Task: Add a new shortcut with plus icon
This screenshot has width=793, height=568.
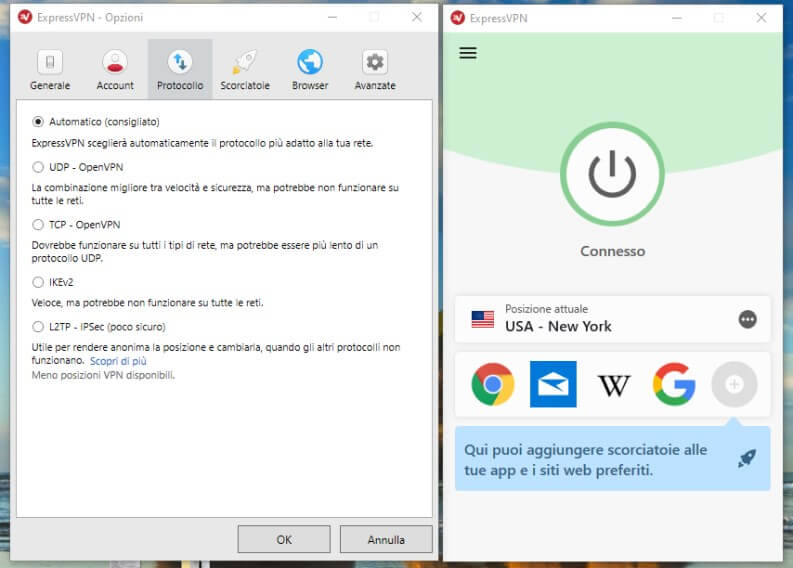Action: point(734,384)
